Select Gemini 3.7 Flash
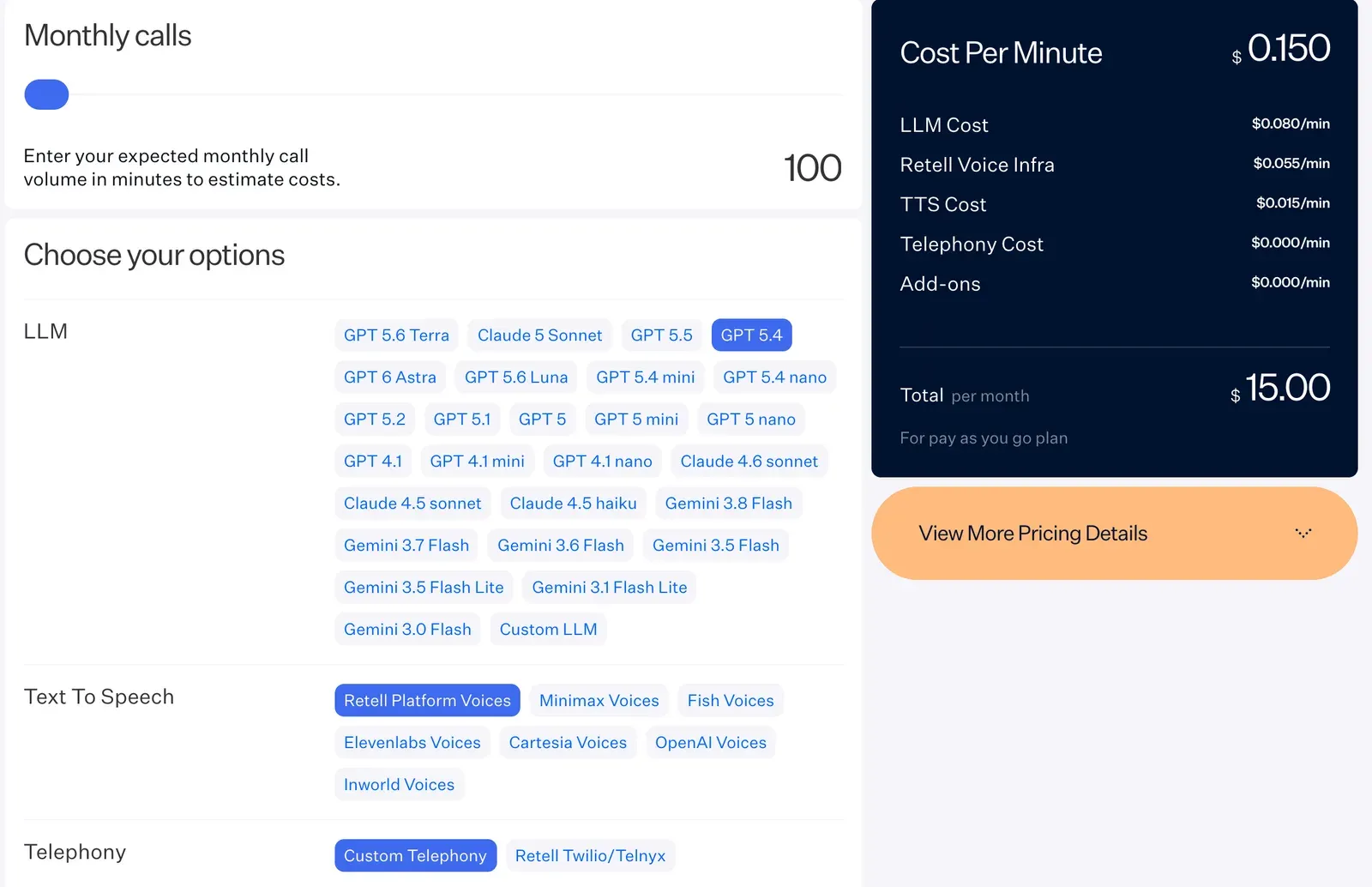 406,546
